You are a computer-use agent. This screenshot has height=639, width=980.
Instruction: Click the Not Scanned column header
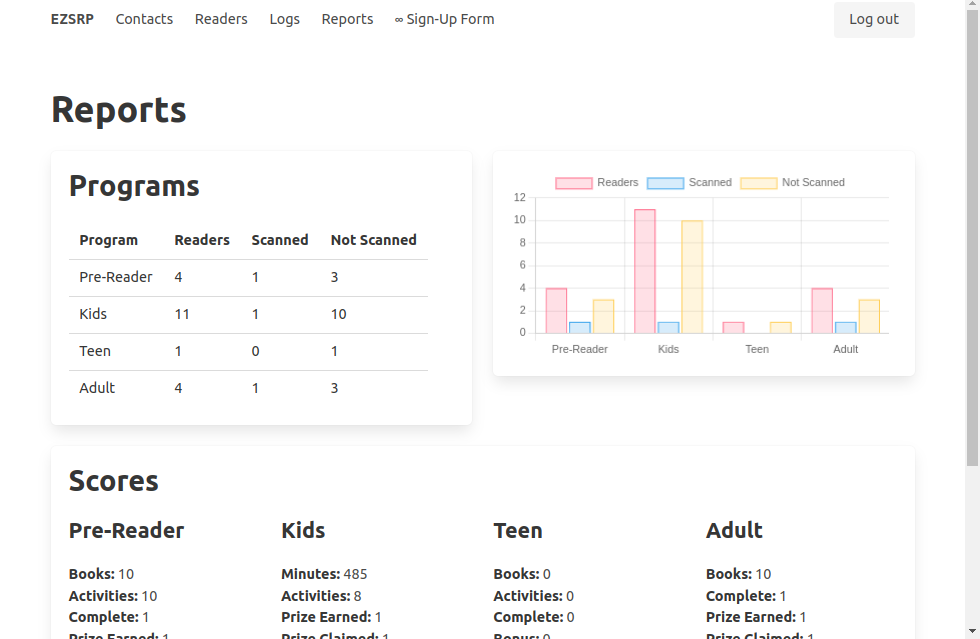pyautogui.click(x=373, y=240)
